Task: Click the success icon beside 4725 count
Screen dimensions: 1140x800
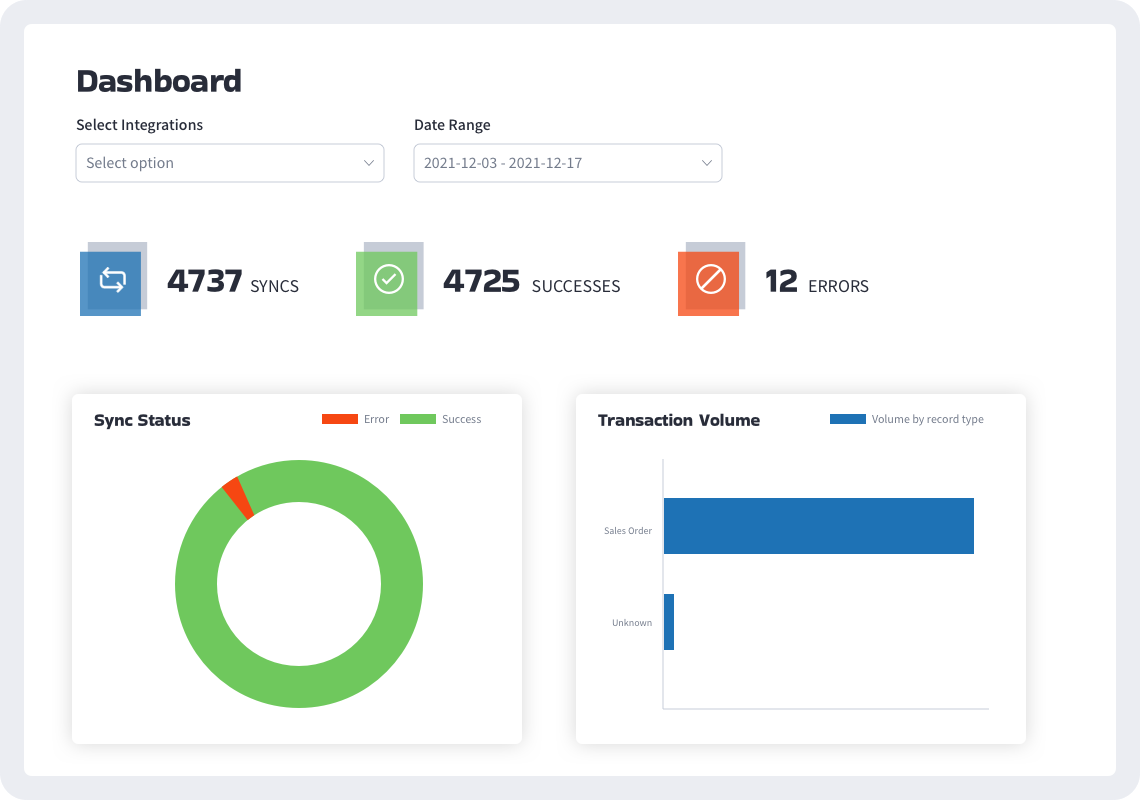Action: pos(391,281)
